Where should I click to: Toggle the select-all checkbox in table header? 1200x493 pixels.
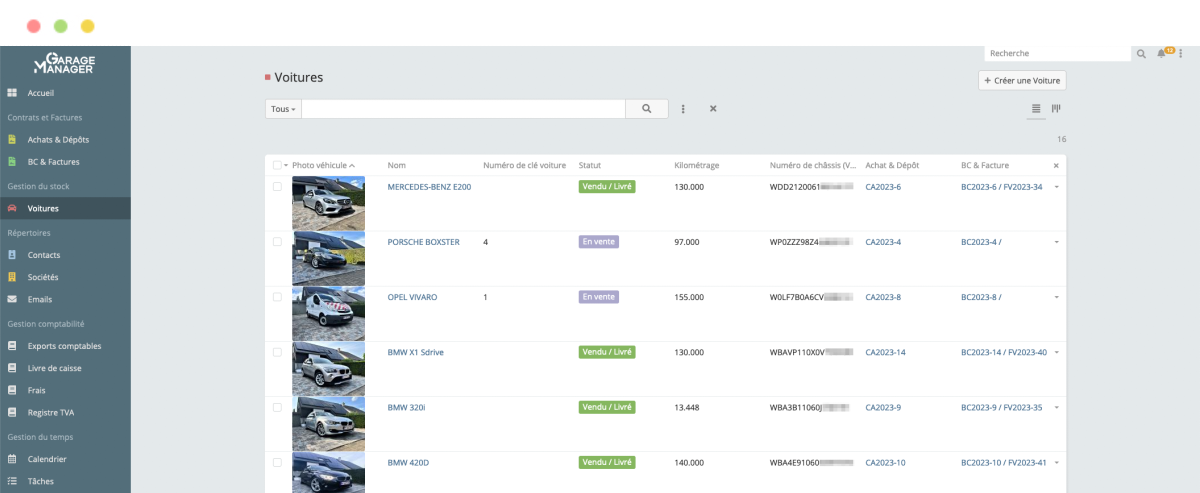click(277, 165)
